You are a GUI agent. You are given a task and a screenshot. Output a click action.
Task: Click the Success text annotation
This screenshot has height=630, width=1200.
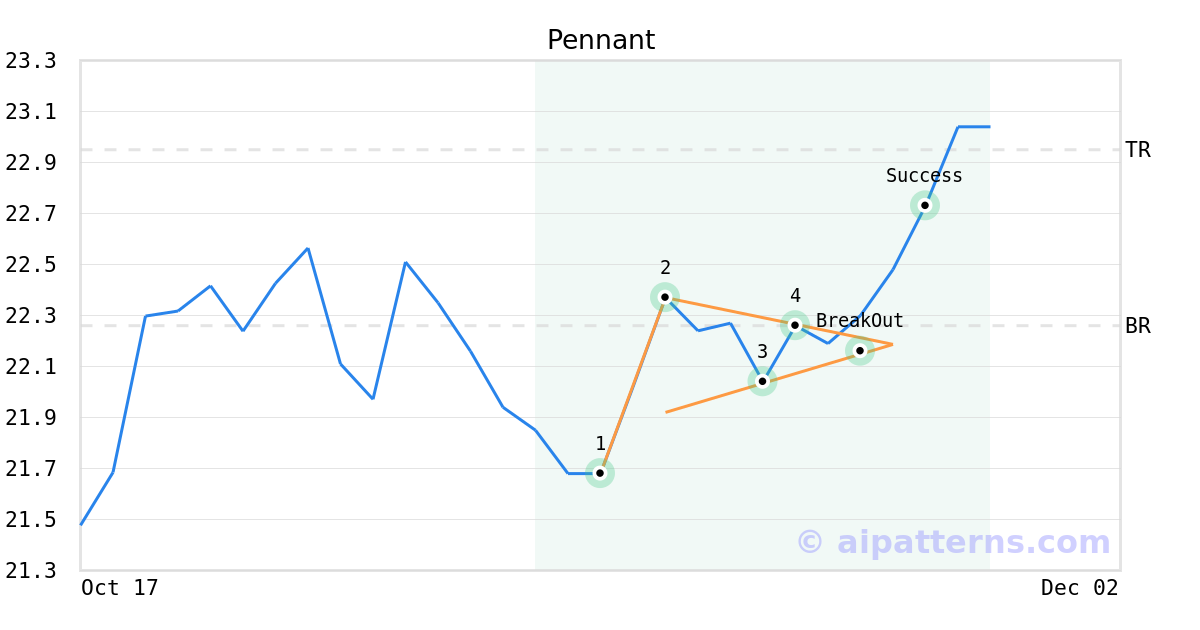pyautogui.click(x=924, y=176)
